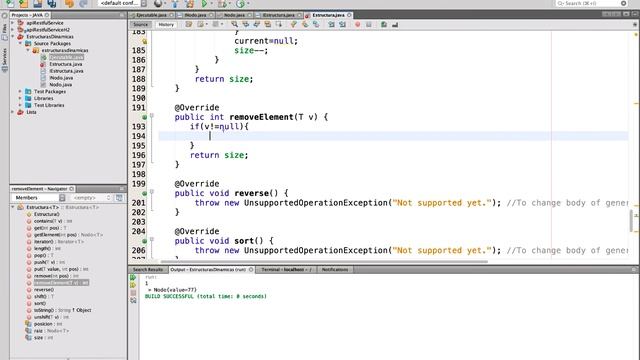Viewport: 640px width, 360px height.
Task: Click the Find Selection magnifier icon in editor toolbar
Action: [234, 24]
